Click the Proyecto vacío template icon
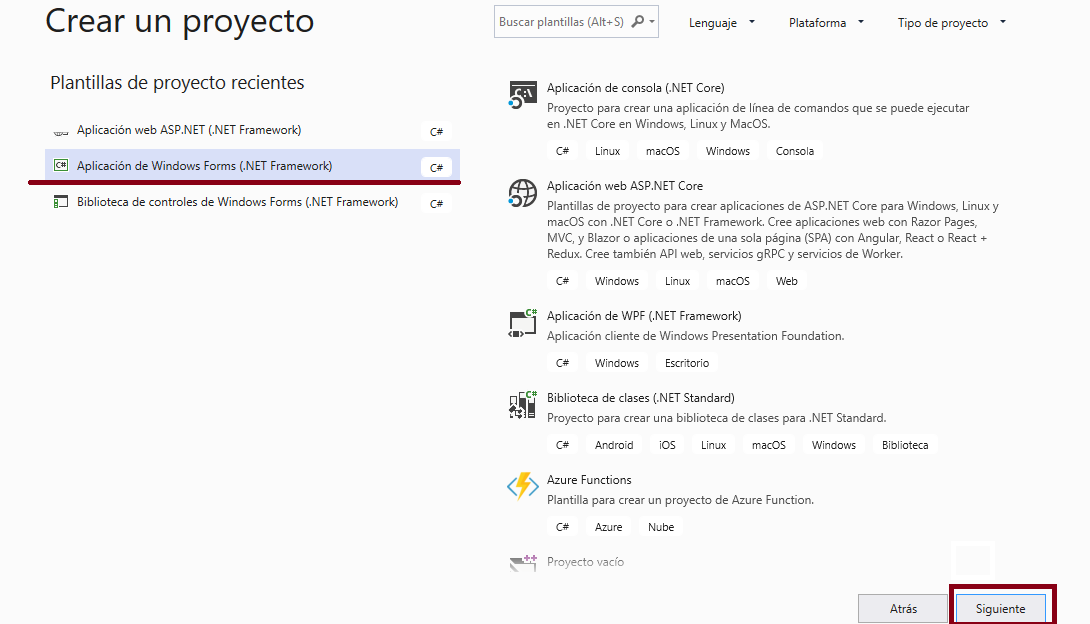The width and height of the screenshot is (1090, 624). (523, 562)
